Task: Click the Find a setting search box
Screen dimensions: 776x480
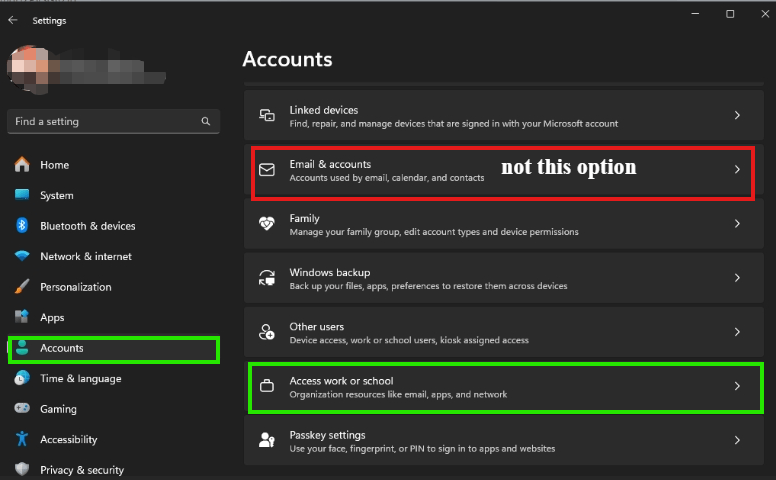Action: click(x=113, y=121)
